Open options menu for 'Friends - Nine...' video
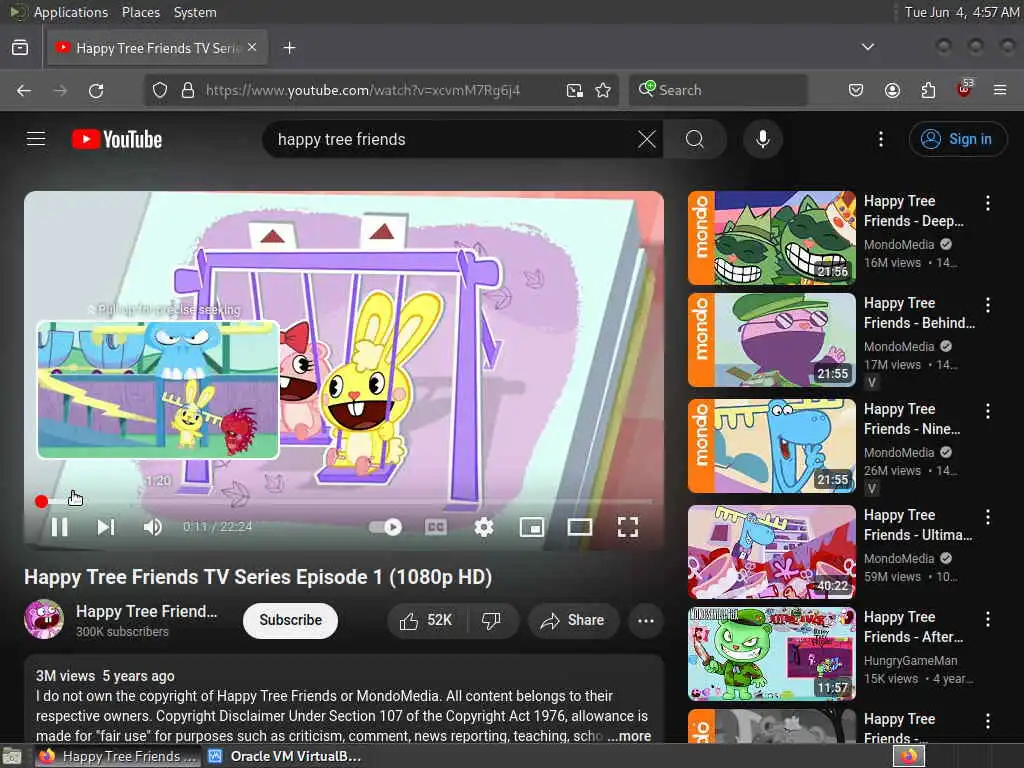Image resolution: width=1024 pixels, height=768 pixels. click(987, 411)
